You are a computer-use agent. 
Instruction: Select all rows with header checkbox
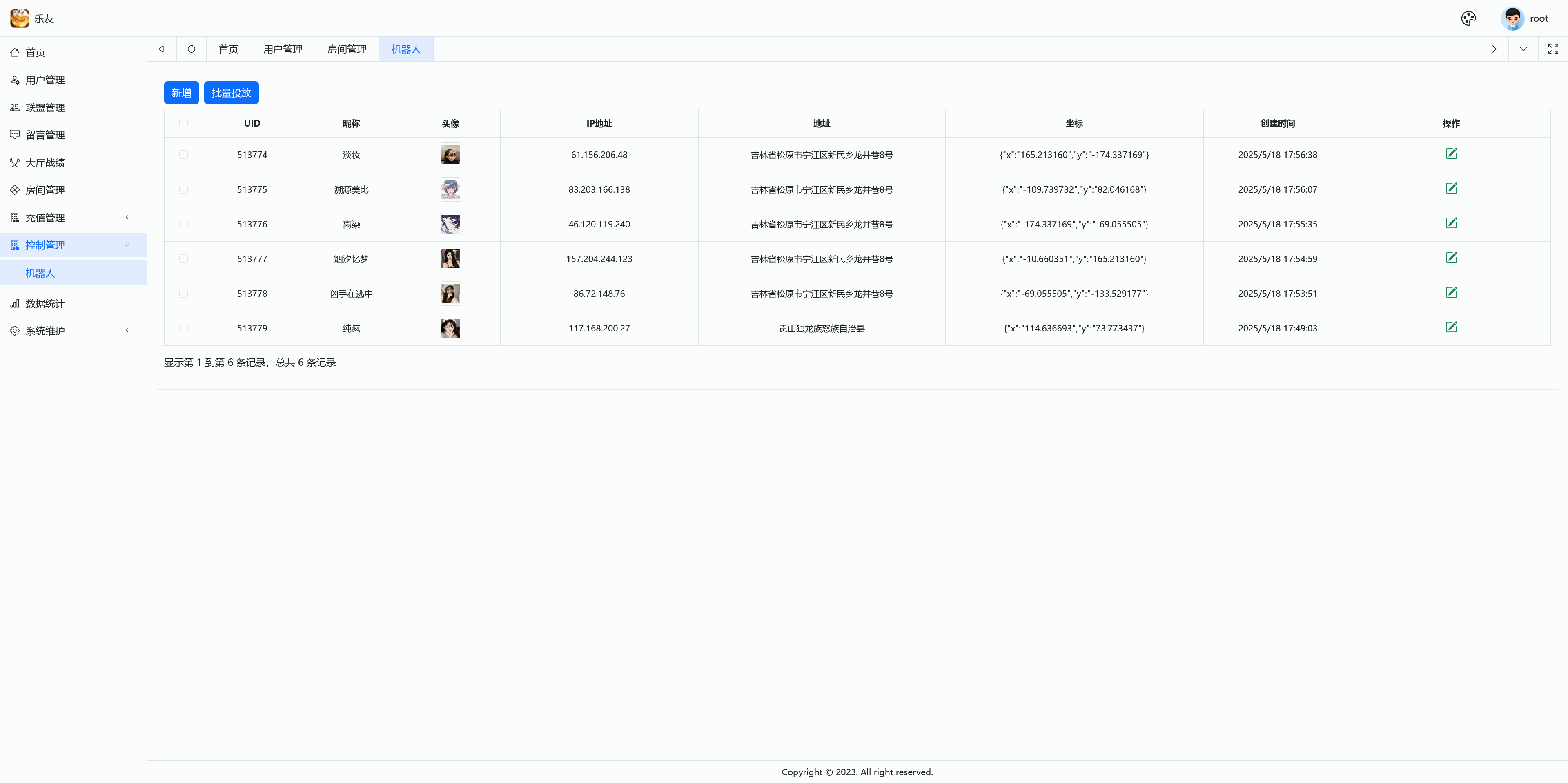pos(183,123)
